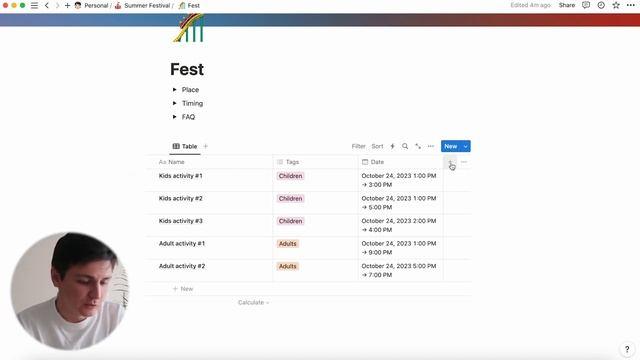Edit date of Kids activity #2
The height and width of the screenshot is (360, 640).
click(399, 203)
